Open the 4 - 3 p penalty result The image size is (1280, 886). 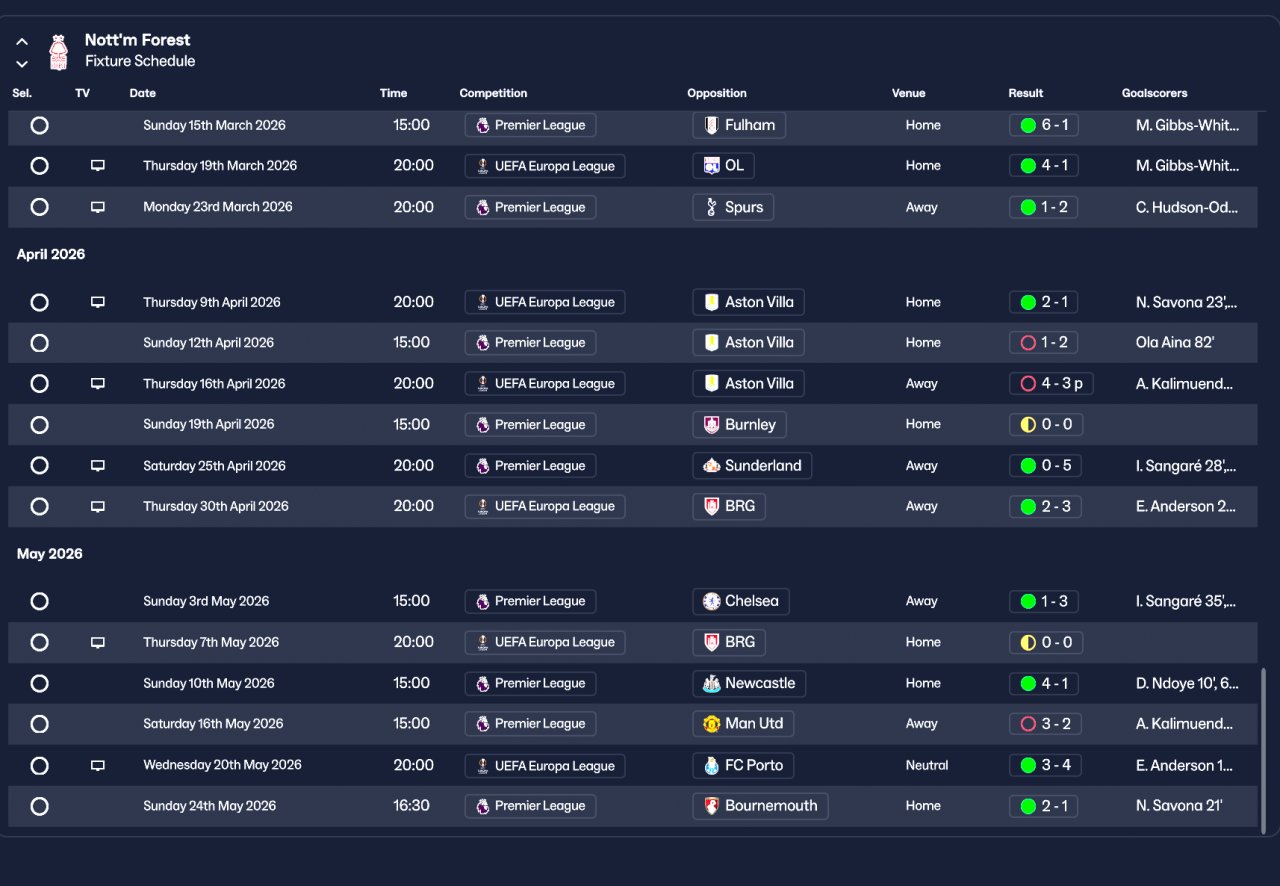tap(1051, 384)
